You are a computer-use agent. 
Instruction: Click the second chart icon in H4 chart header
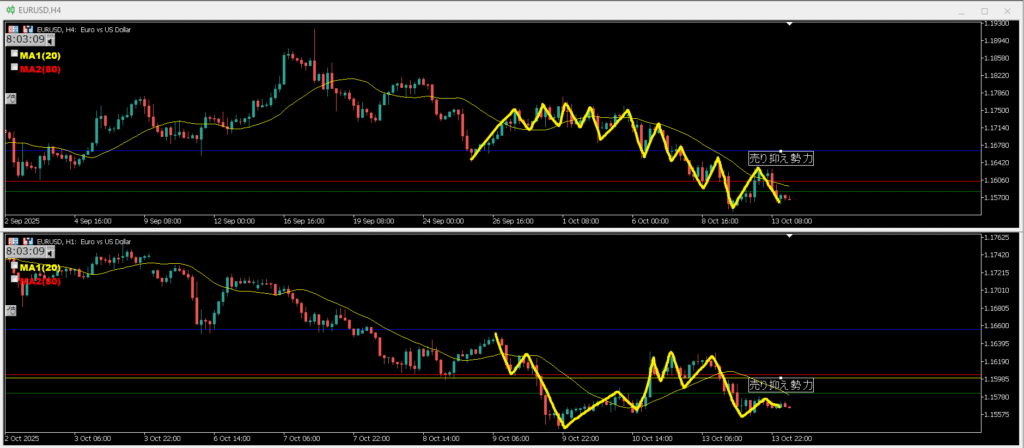[26, 29]
